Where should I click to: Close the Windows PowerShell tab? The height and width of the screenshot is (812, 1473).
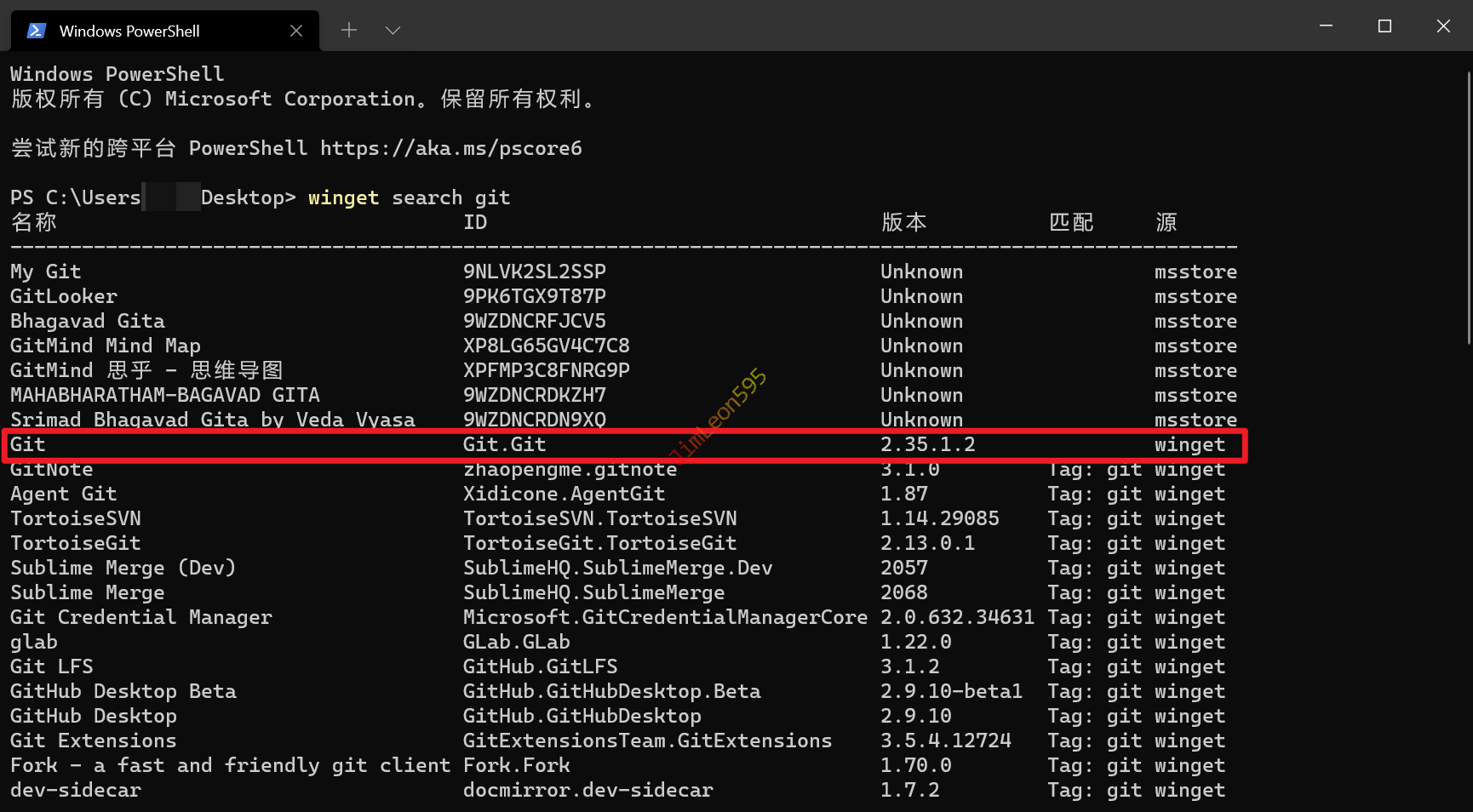pyautogui.click(x=295, y=31)
